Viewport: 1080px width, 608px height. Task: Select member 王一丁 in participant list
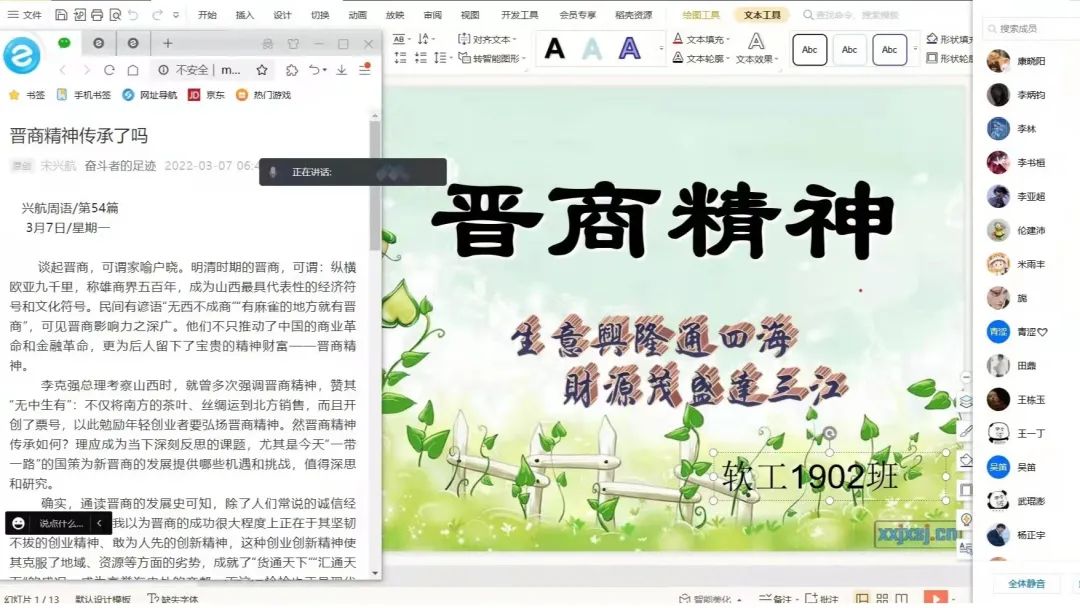click(x=1030, y=433)
